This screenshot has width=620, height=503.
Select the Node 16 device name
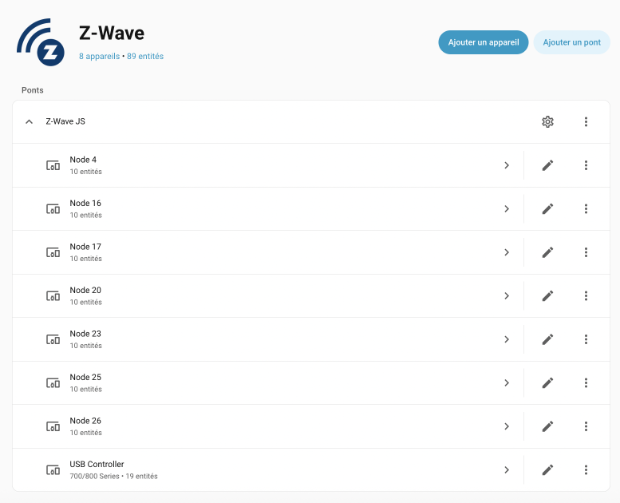click(x=85, y=203)
